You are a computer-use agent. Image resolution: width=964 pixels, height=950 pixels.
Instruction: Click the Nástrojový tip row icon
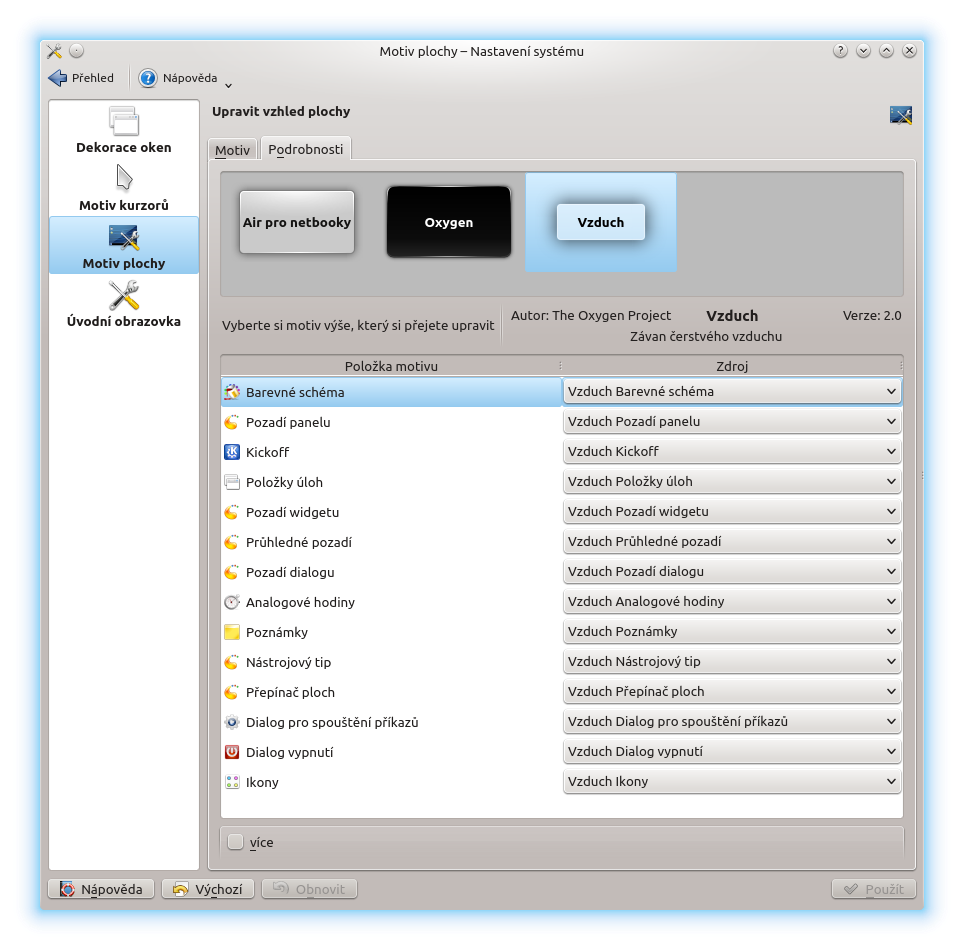(232, 662)
